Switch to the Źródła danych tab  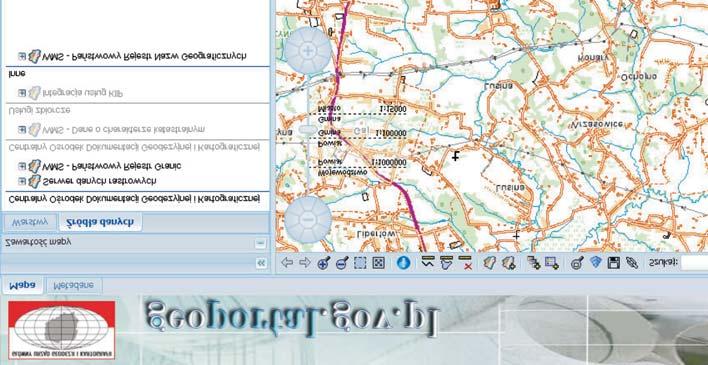pos(100,223)
